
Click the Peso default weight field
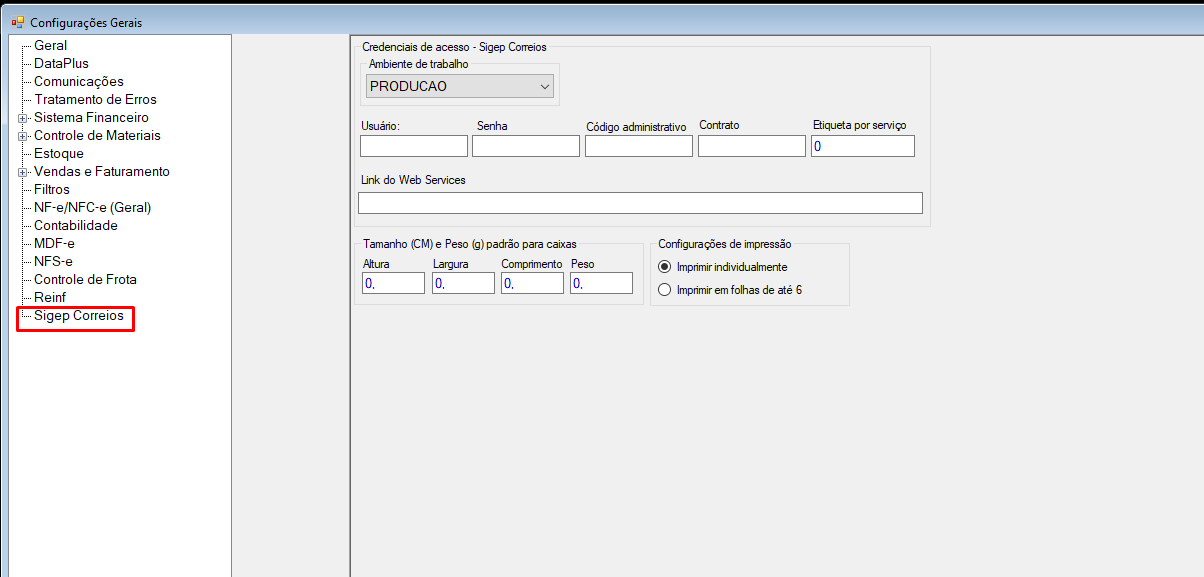point(601,283)
